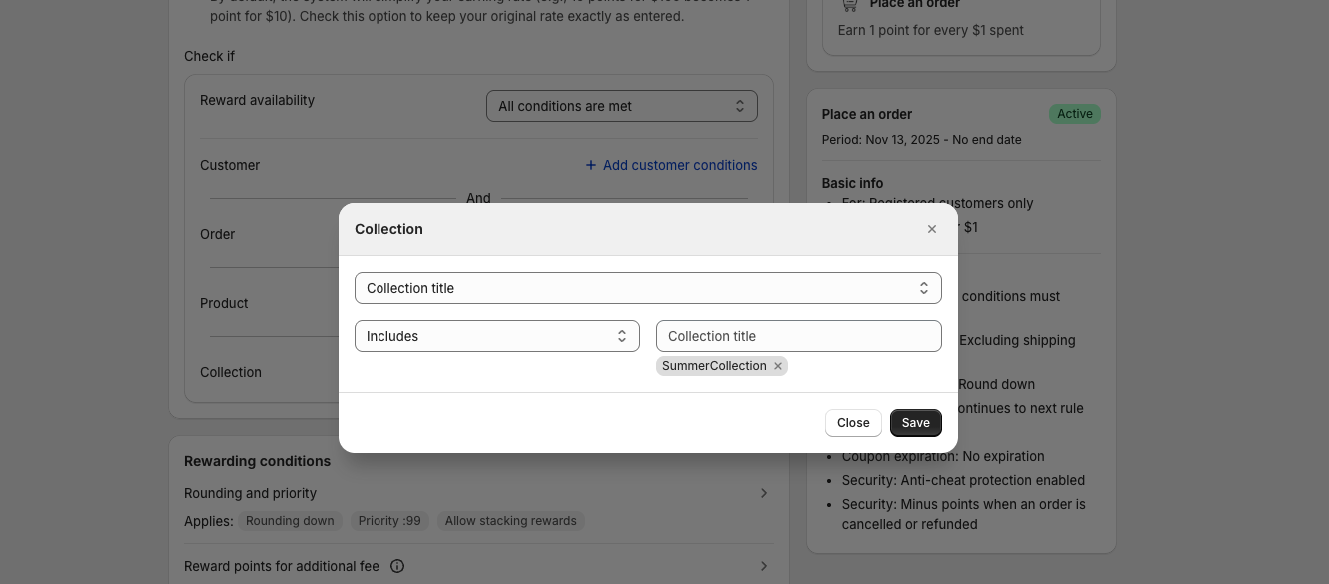
Task: Expand the Reward points for additional fee chevron
Action: [x=763, y=566]
